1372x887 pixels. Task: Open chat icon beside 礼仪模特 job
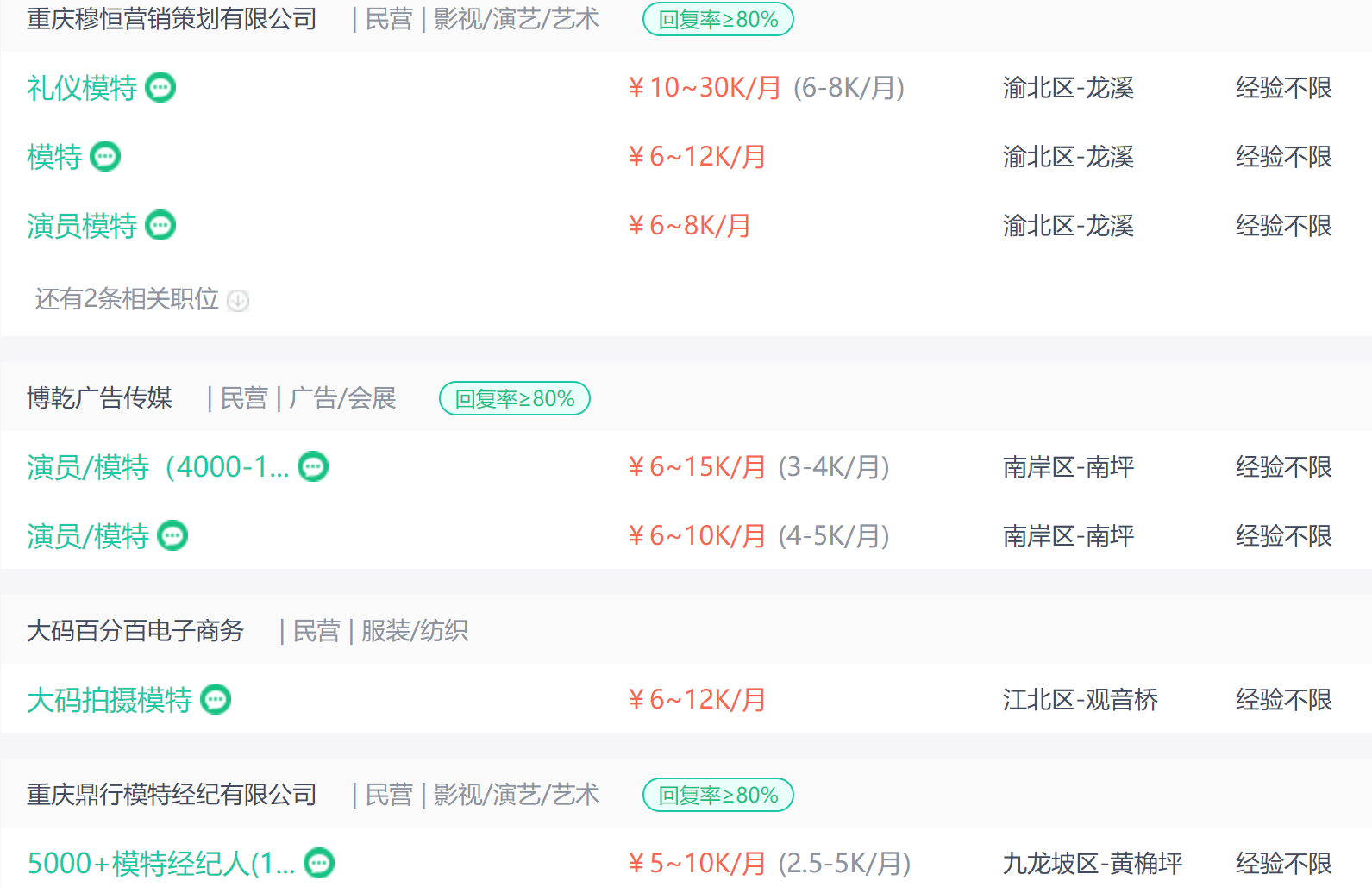(160, 88)
